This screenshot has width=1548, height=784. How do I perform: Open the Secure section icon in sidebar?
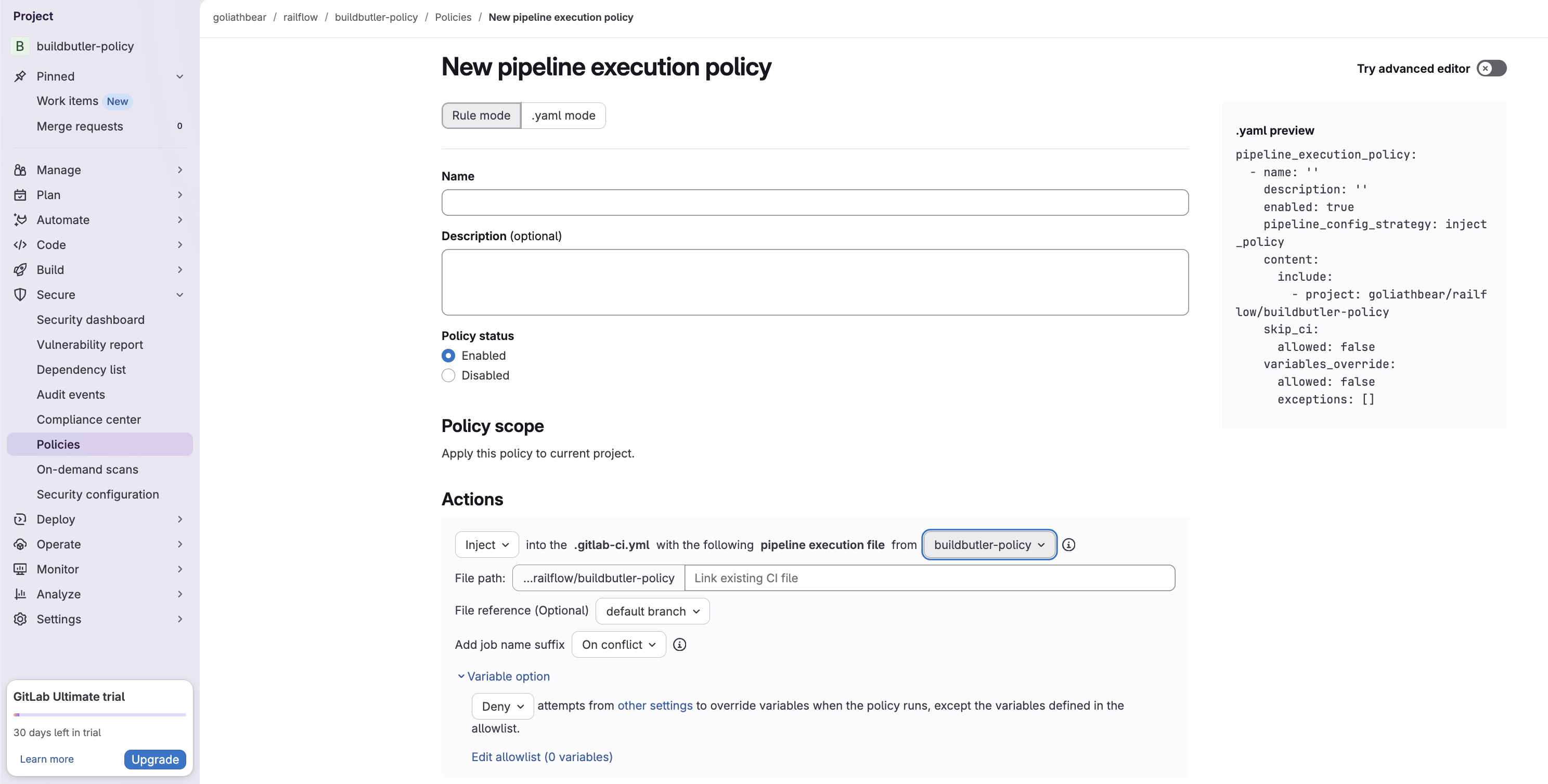point(20,294)
